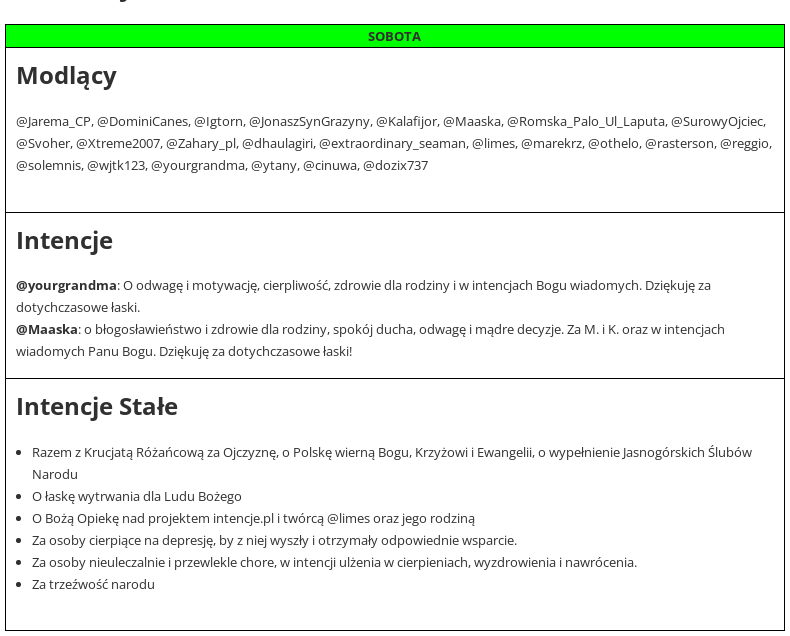Viewport: 790px width, 636px height.
Task: Open the @Xtreme2007 mention
Action: pyautogui.click(x=118, y=143)
